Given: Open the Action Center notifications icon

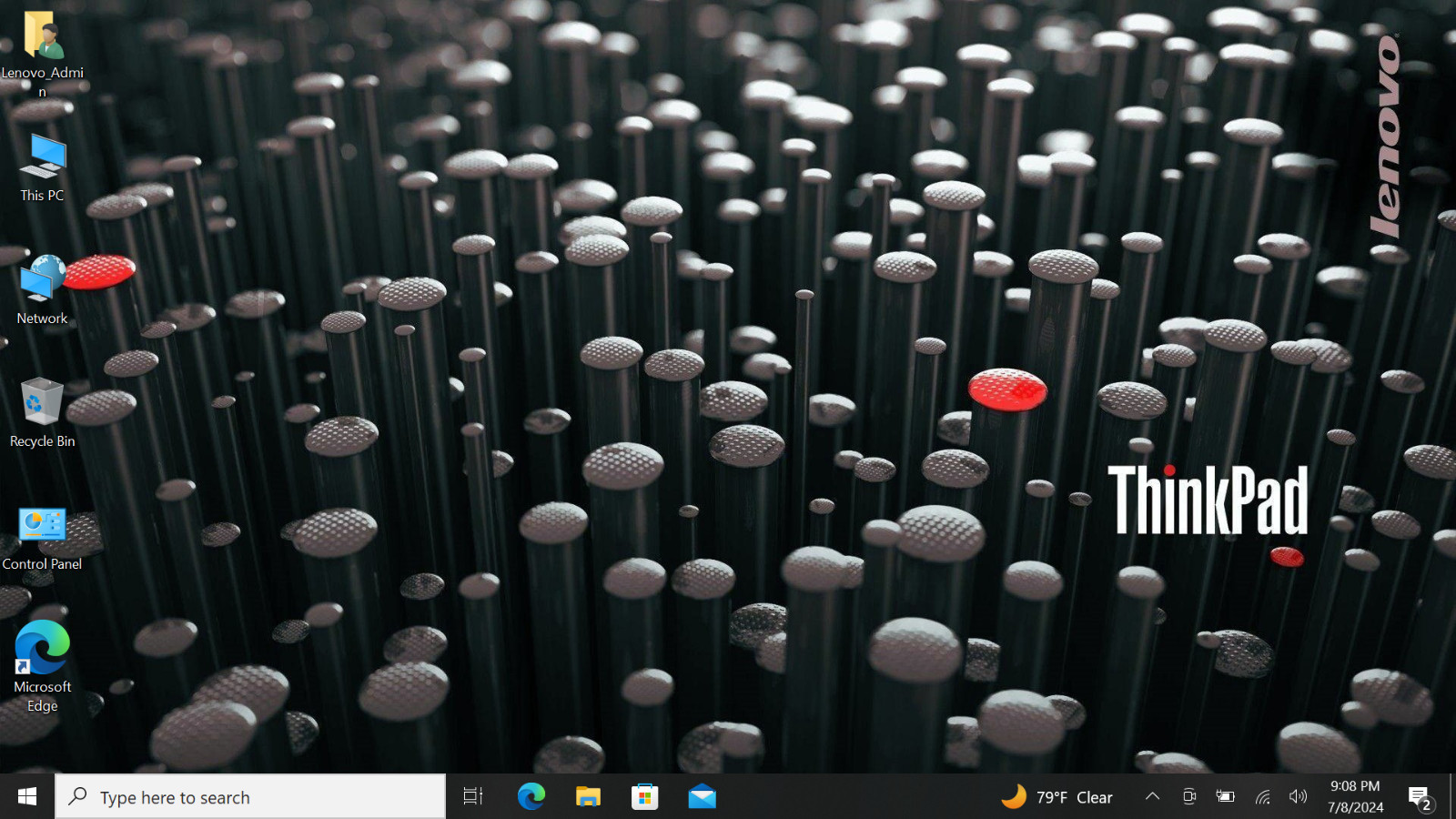Looking at the screenshot, I should [1421, 798].
